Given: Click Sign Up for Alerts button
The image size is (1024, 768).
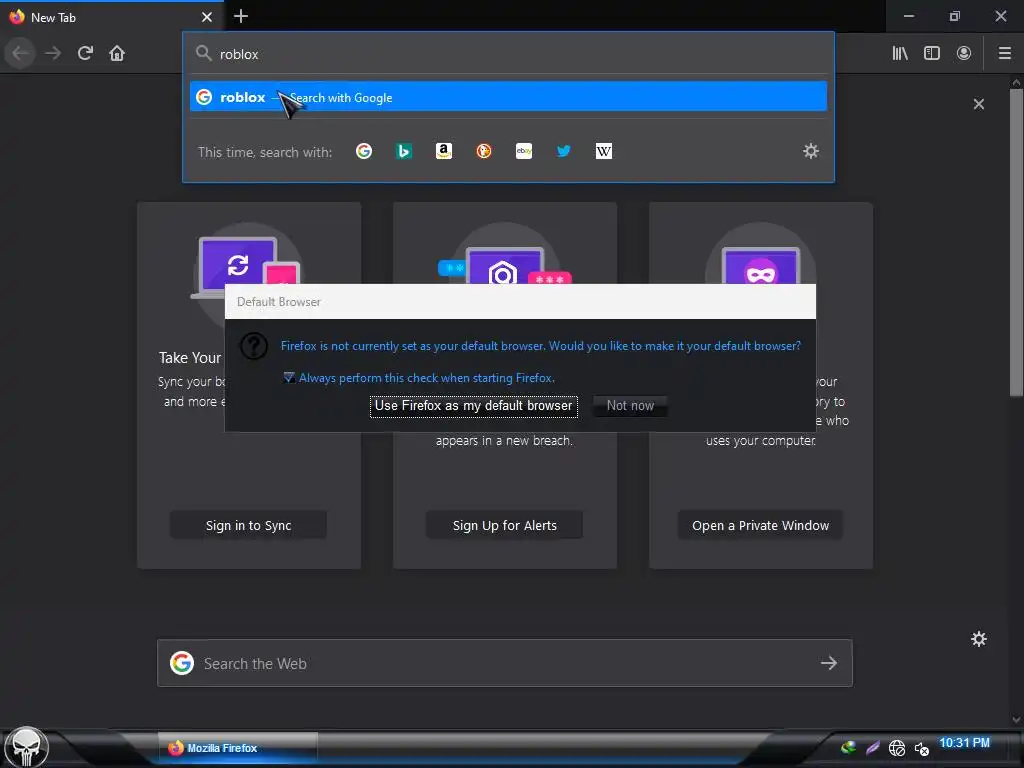Looking at the screenshot, I should click(x=504, y=525).
